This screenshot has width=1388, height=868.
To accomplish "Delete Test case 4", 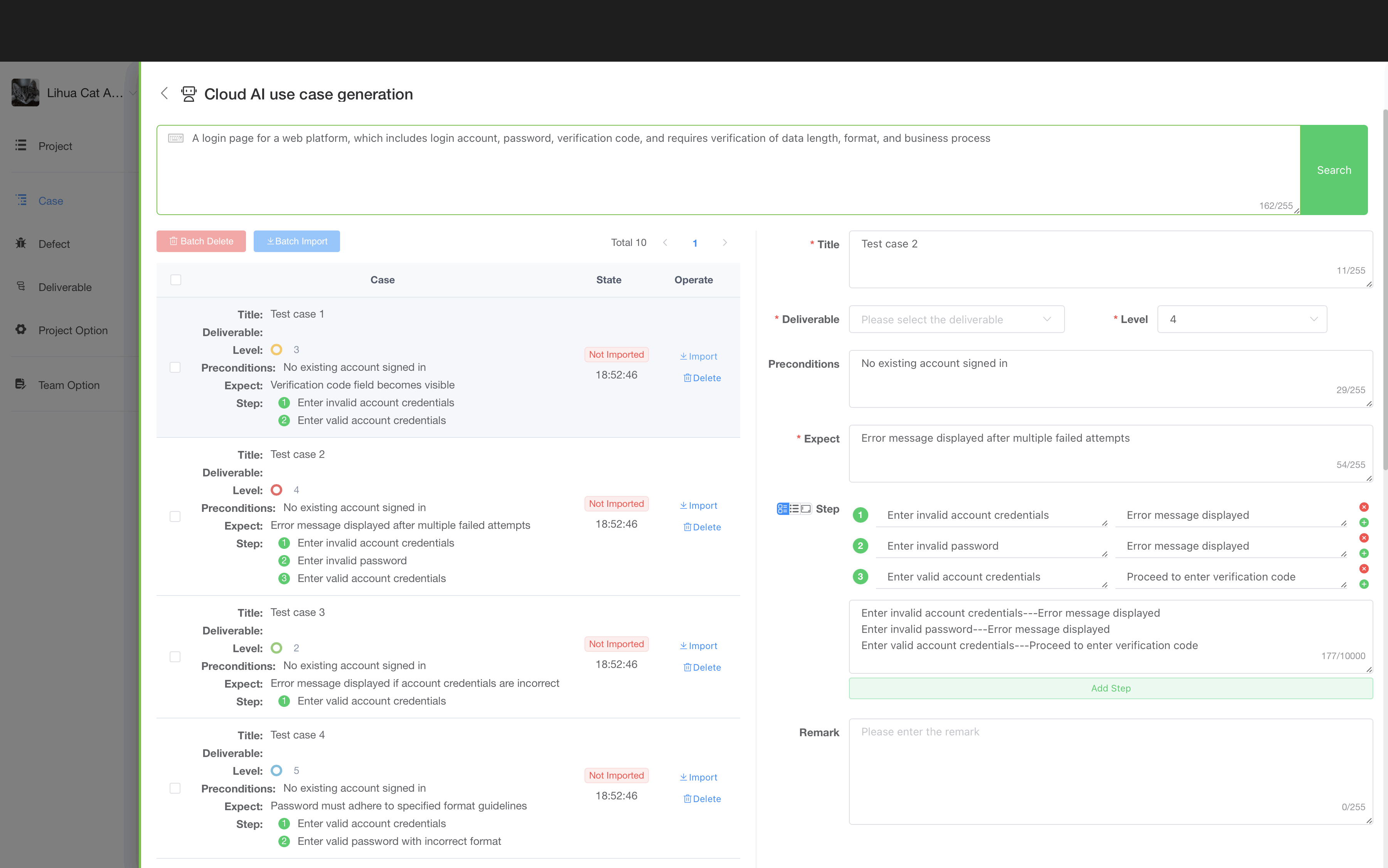I will [702, 799].
